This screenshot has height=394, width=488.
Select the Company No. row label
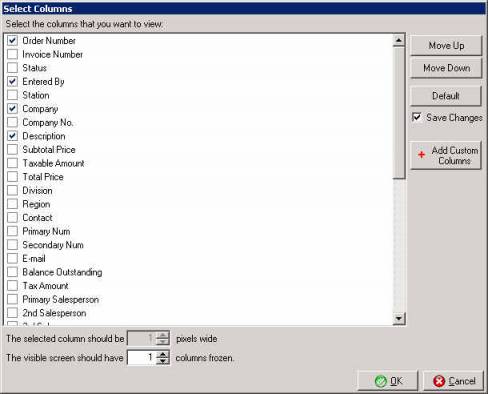(x=48, y=122)
